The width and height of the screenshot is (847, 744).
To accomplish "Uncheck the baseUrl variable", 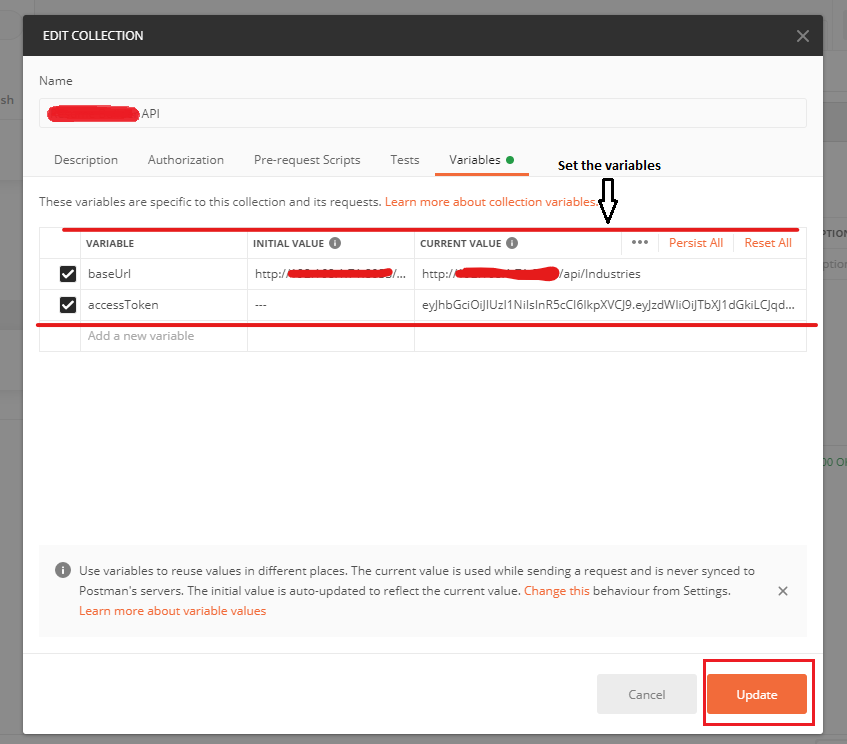I will click(67, 273).
